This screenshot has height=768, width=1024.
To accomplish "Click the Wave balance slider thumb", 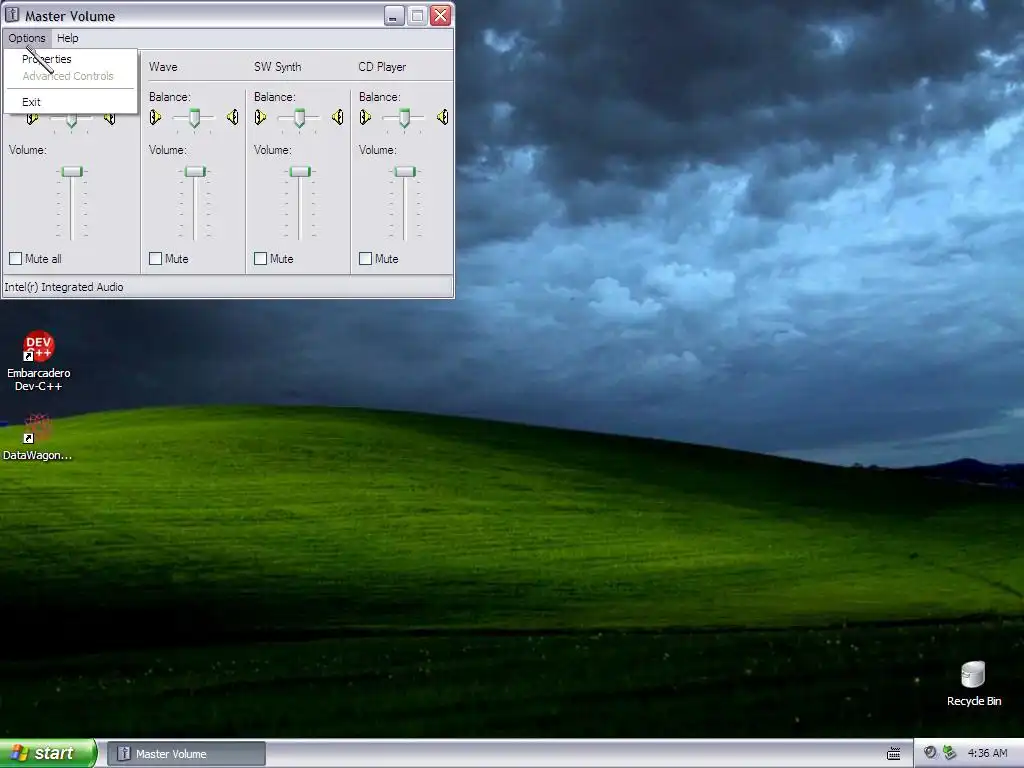I will click(x=195, y=118).
